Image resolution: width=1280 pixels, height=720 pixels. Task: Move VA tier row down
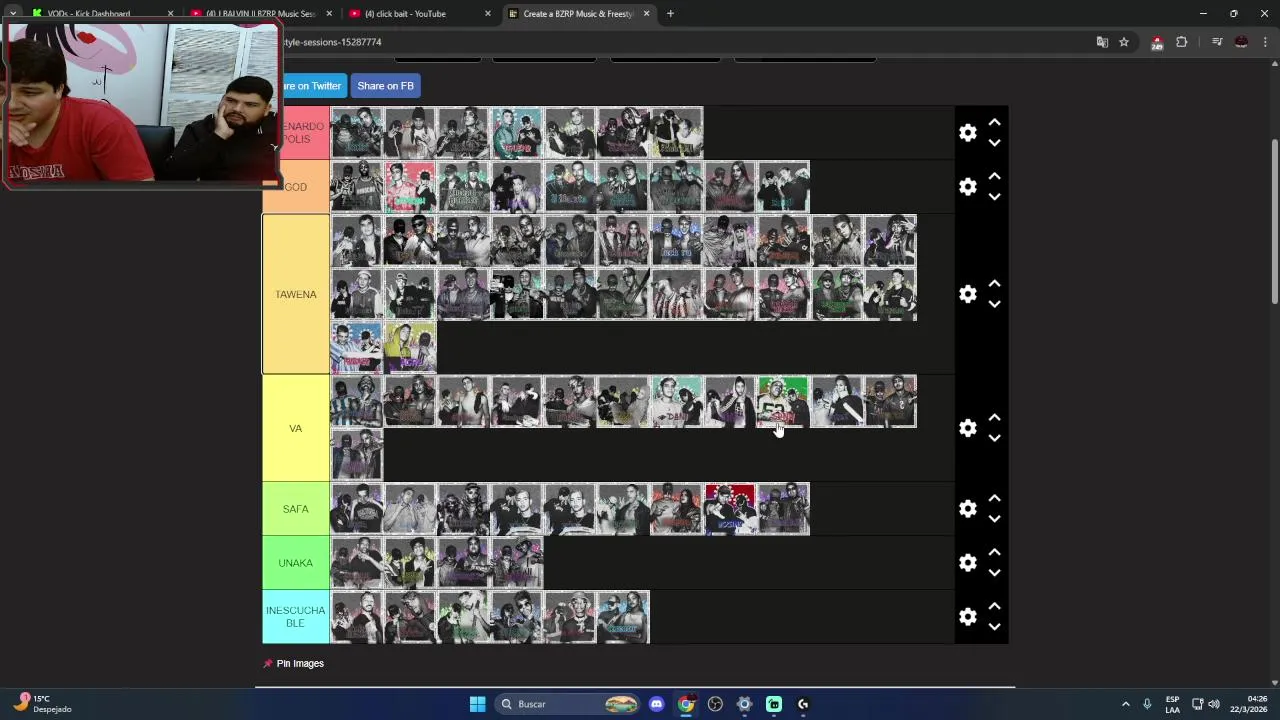994,438
